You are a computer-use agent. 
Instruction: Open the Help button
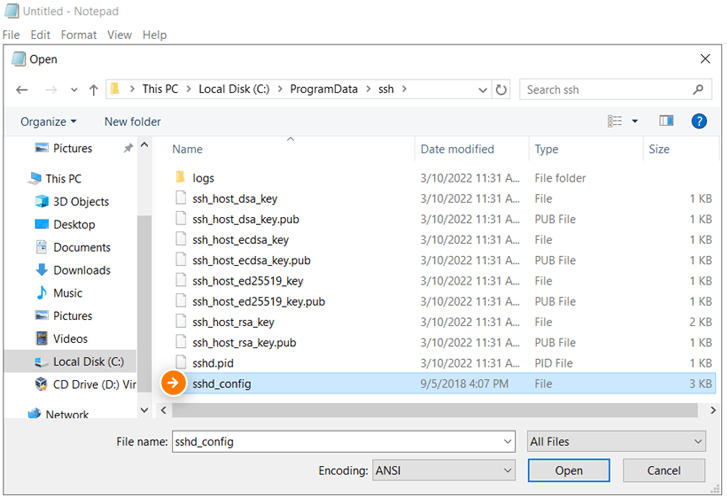coord(699,121)
